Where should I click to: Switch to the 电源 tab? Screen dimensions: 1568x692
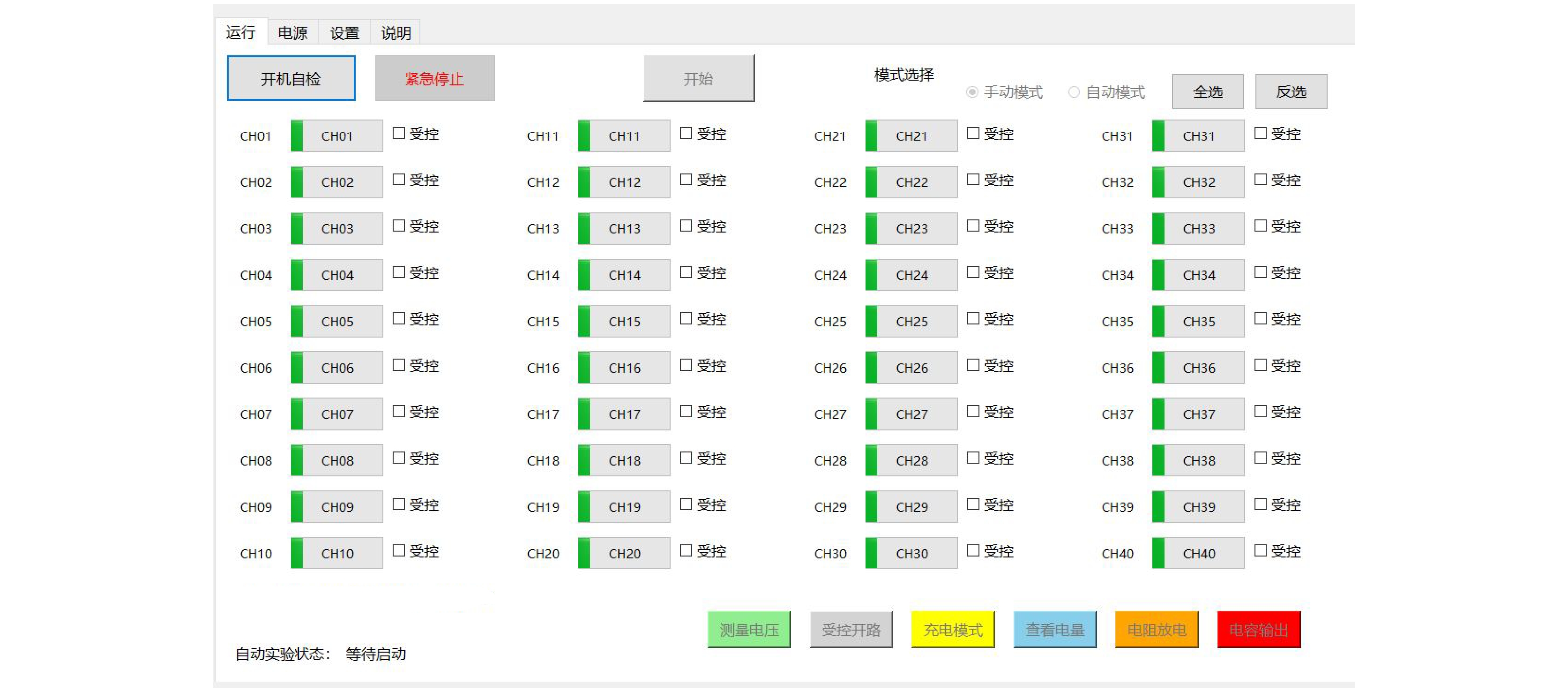pyautogui.click(x=293, y=32)
